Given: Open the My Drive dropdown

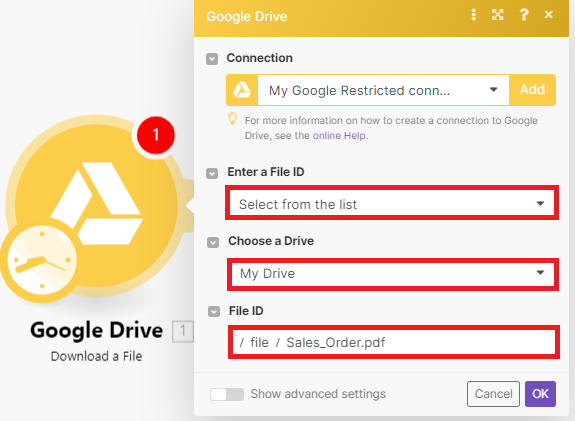Looking at the screenshot, I should pyautogui.click(x=393, y=274).
